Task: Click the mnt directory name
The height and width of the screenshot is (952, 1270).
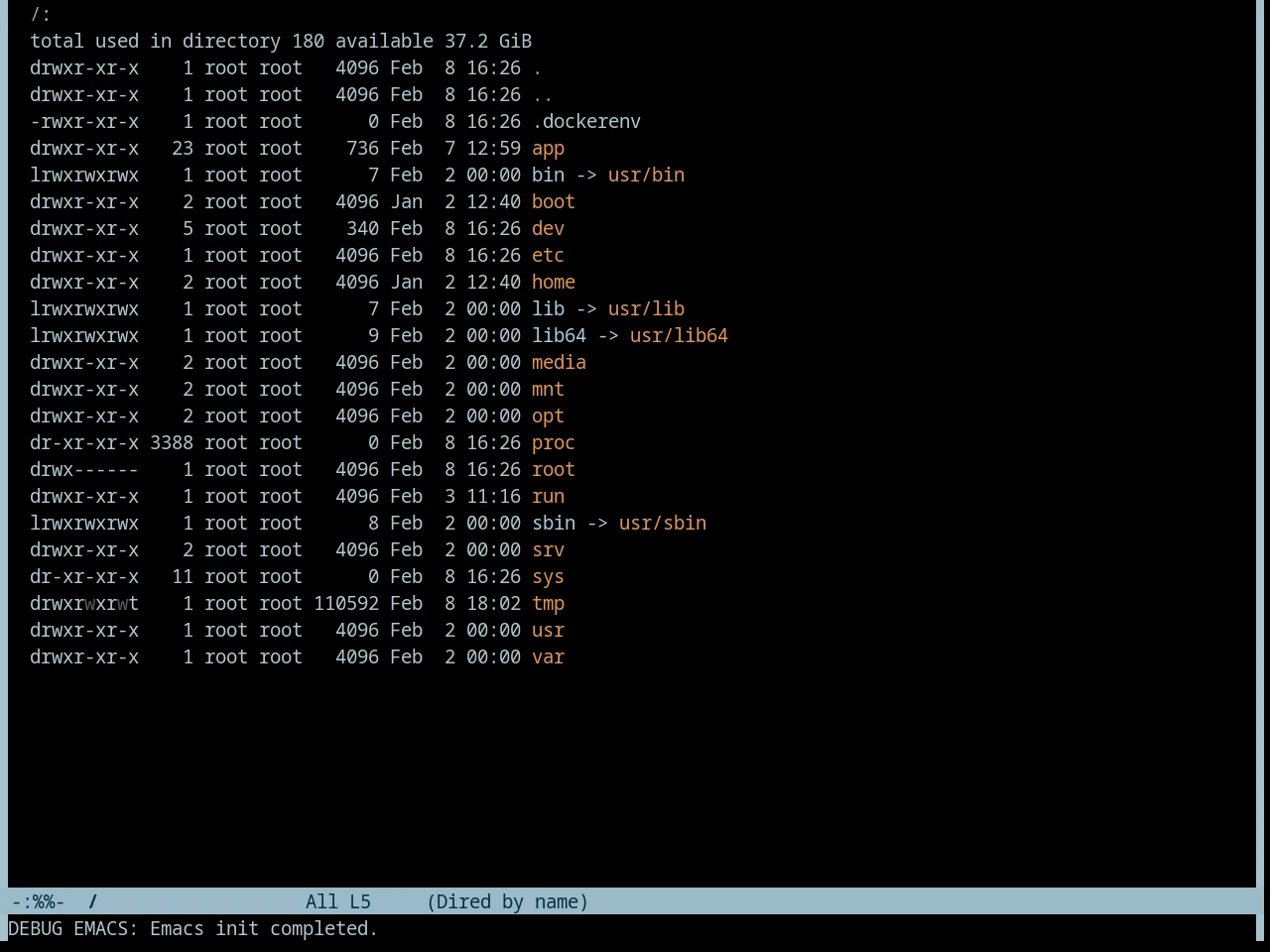Action: 548,390
